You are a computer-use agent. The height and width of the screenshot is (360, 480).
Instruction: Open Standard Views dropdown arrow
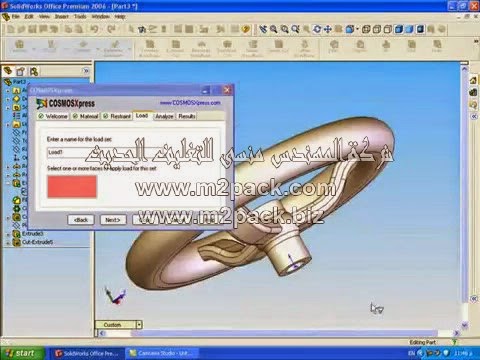coord(357,29)
